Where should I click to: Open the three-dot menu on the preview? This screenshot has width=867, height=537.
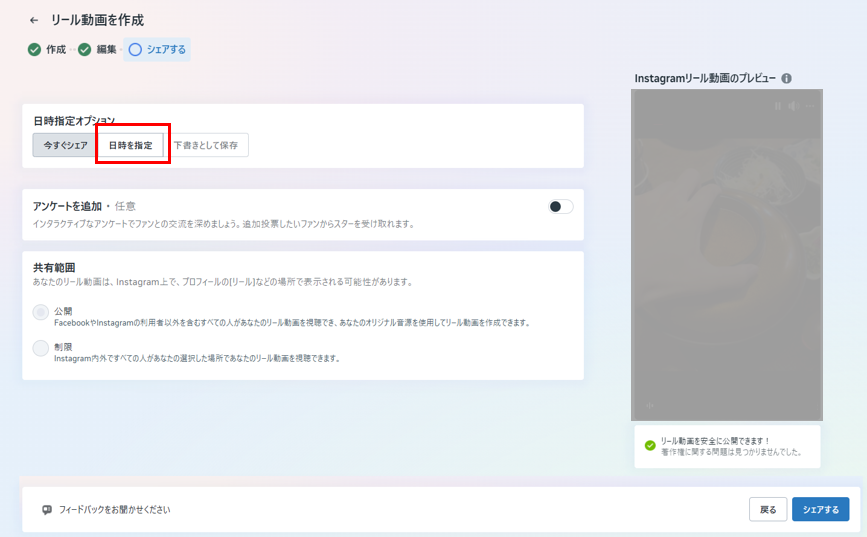pos(809,105)
